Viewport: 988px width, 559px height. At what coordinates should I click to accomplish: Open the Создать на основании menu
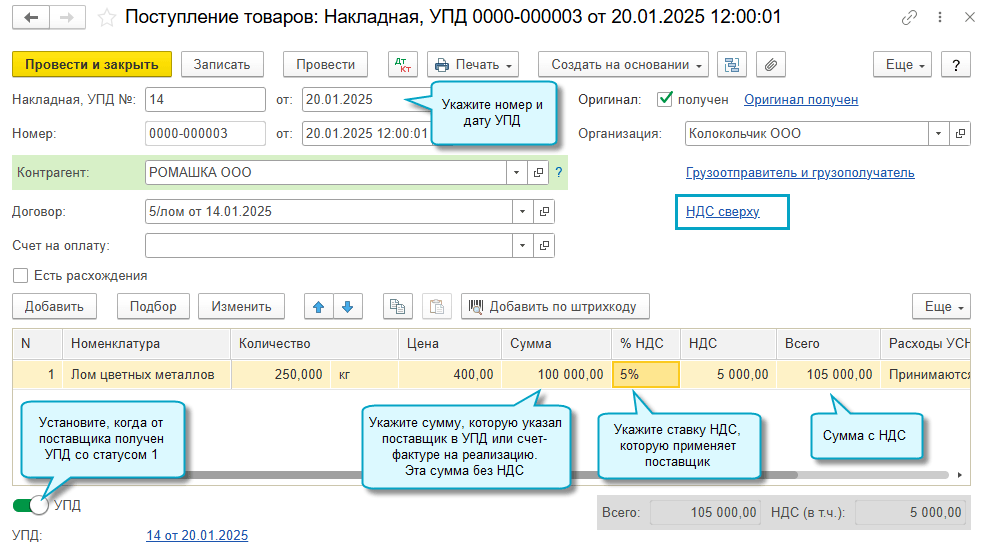(x=623, y=64)
